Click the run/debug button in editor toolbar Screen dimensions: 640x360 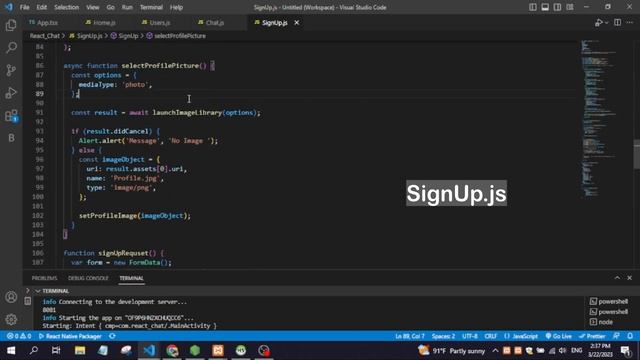tap(598, 23)
